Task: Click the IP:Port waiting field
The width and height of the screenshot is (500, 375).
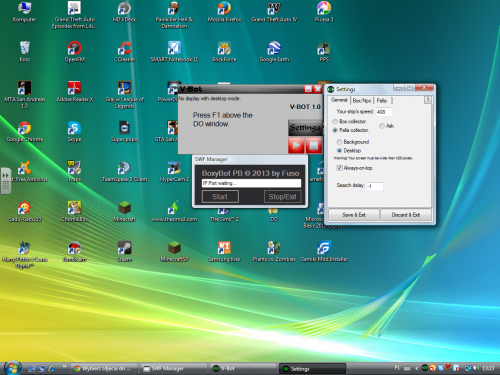Action: click(251, 183)
